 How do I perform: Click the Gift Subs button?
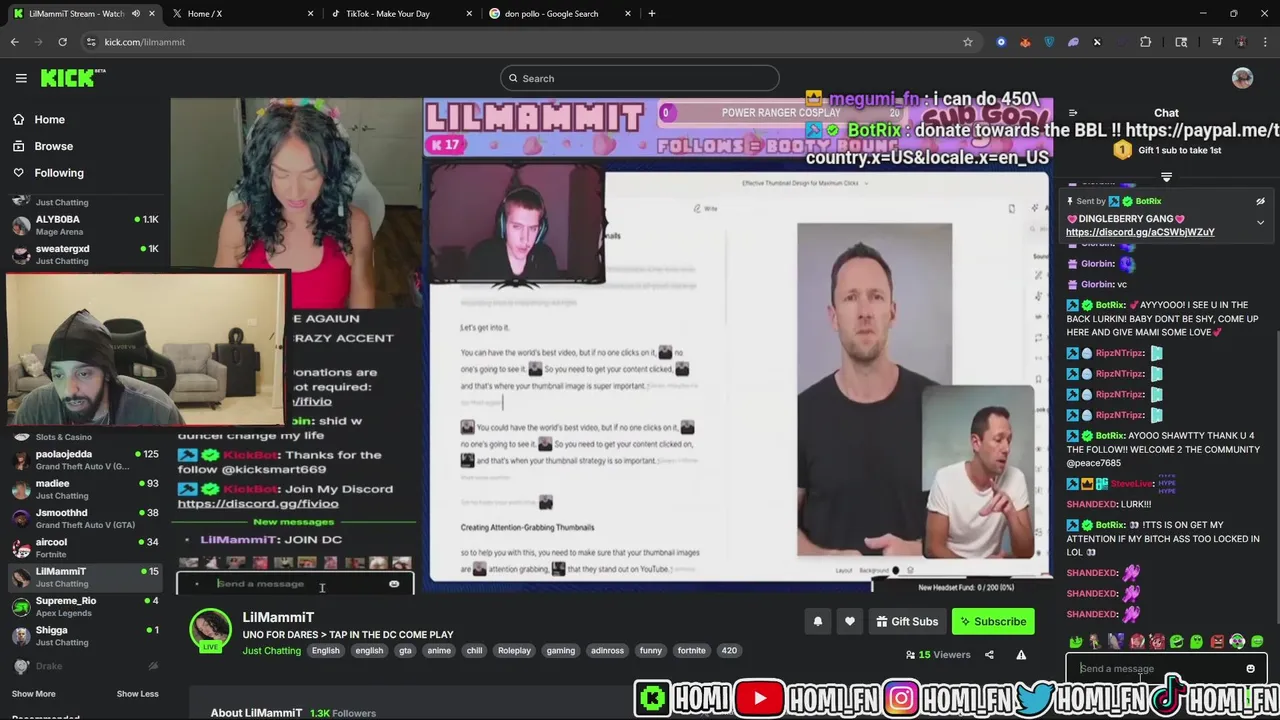coord(907,621)
